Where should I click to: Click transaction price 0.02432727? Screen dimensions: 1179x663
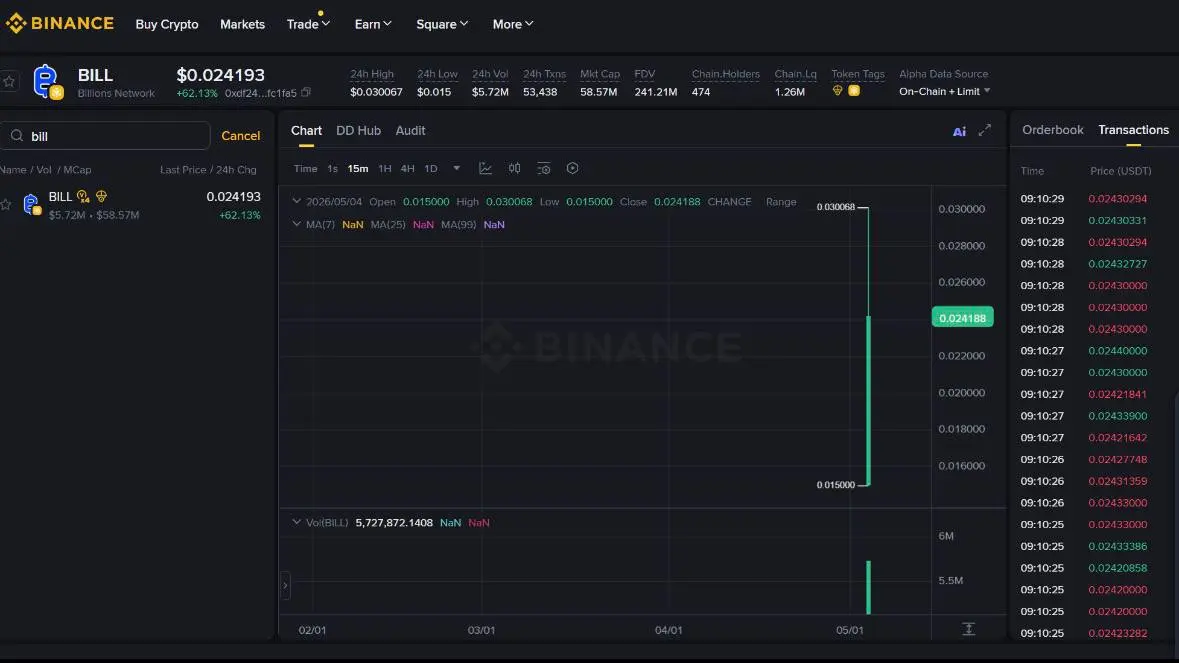tap(1117, 264)
